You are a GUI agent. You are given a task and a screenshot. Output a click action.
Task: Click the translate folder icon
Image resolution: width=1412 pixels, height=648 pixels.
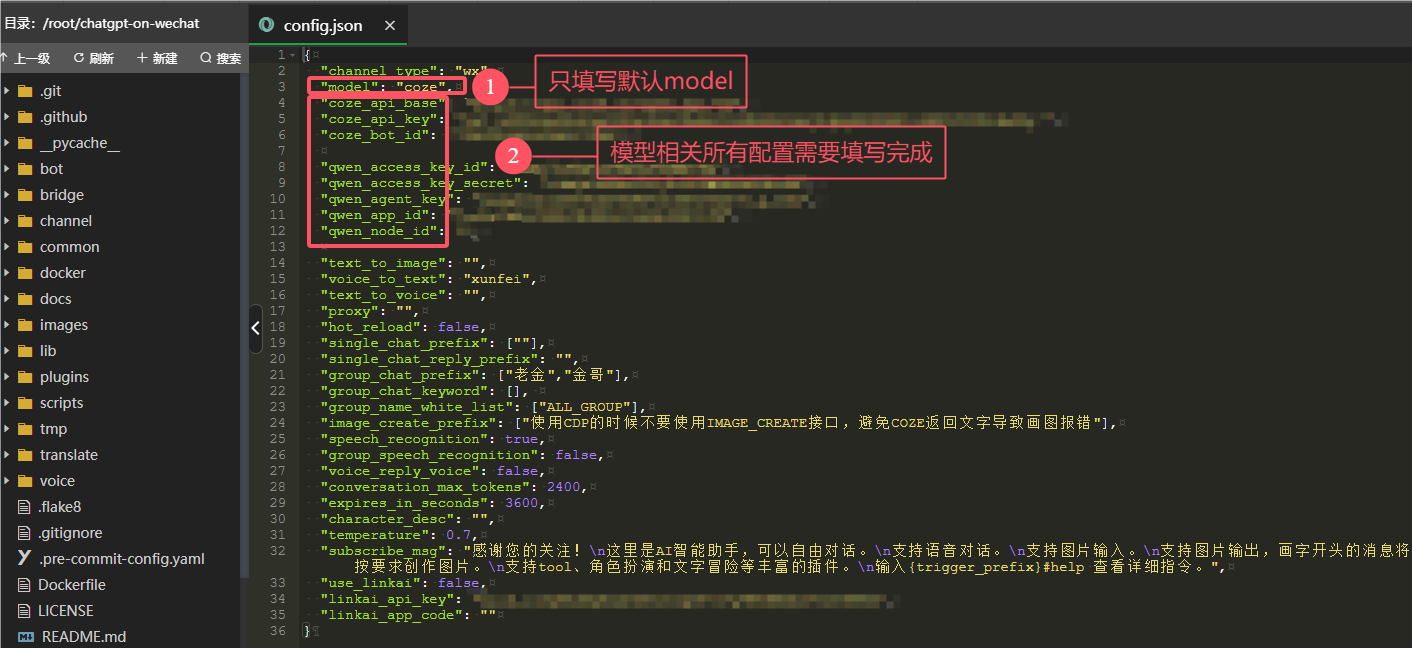[25, 455]
